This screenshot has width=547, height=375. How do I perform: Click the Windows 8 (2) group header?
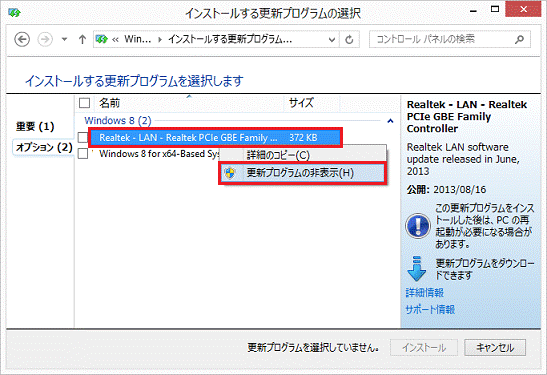[x=118, y=121]
